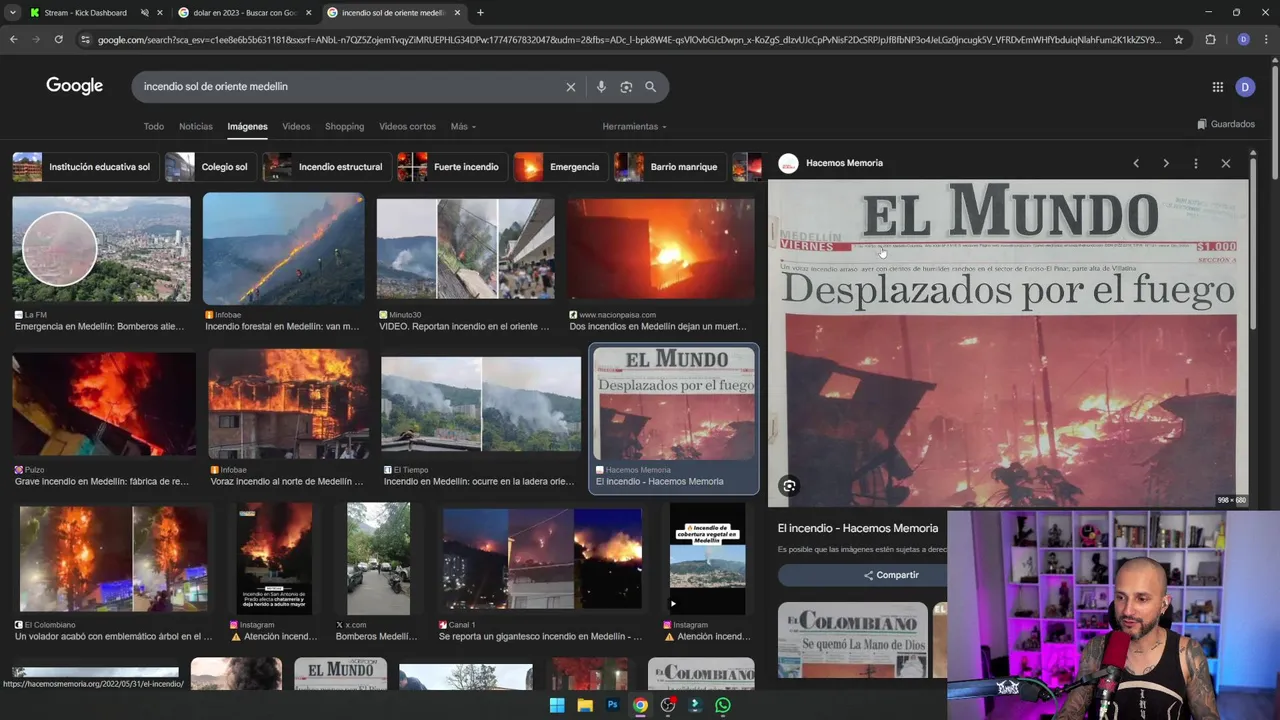Expand the Más dropdown menu
This screenshot has width=1280, height=720.
point(463,127)
